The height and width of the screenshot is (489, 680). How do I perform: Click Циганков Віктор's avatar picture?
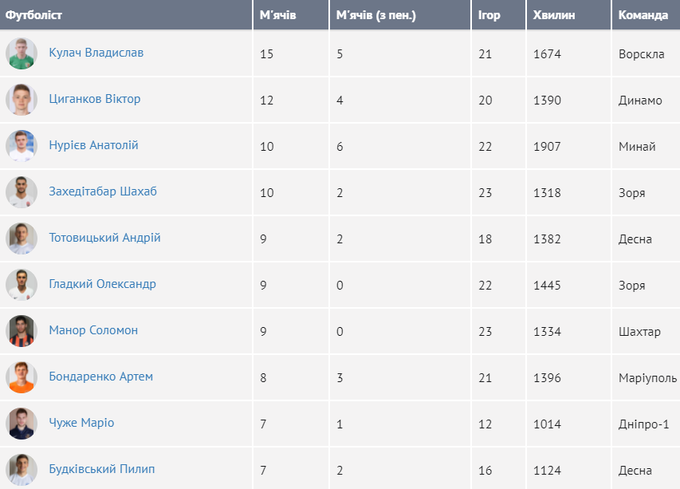[21, 100]
